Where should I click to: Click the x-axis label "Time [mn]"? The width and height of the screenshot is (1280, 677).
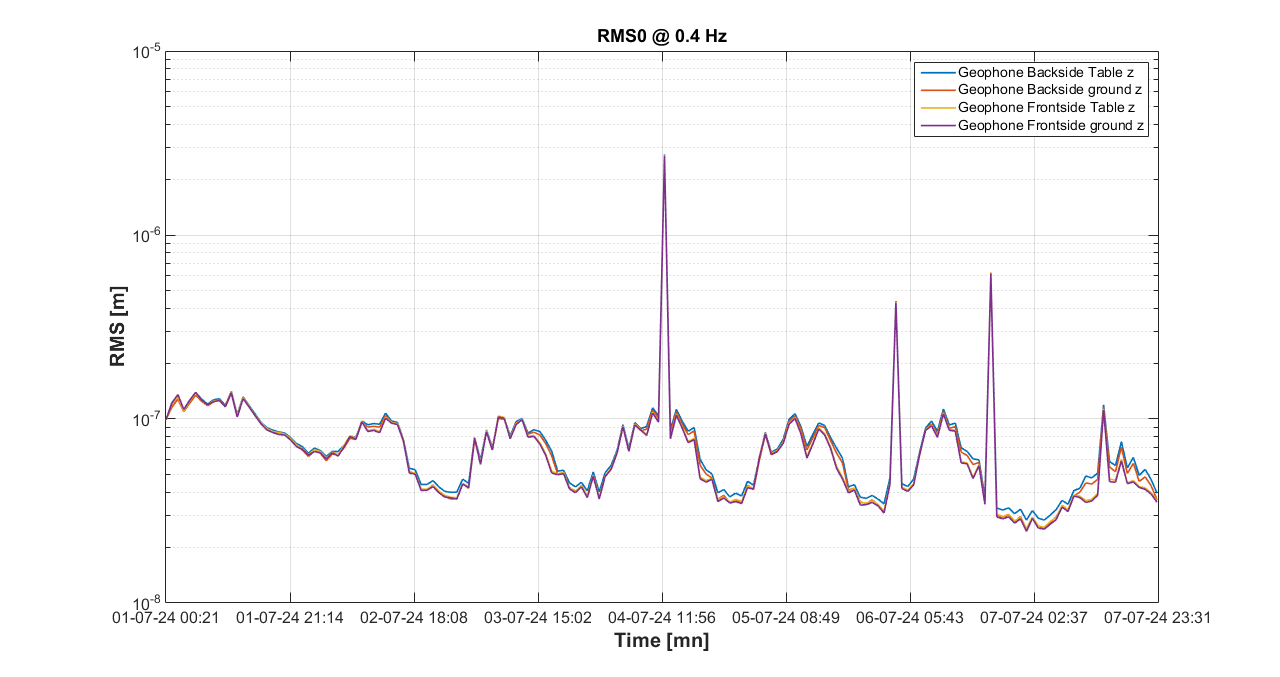tap(661, 641)
